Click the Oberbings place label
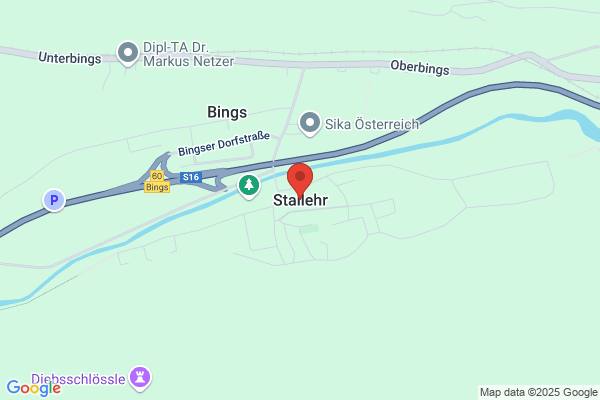The width and height of the screenshot is (600, 400). click(420, 68)
